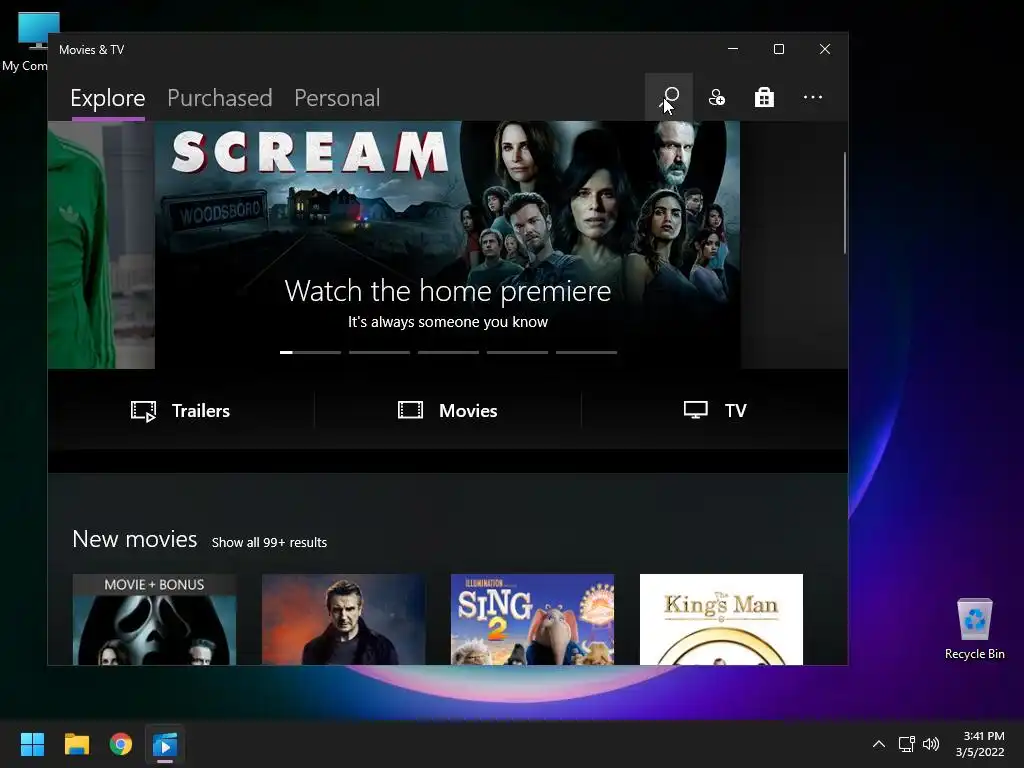
Task: Click the Trailers category button
Action: click(180, 411)
